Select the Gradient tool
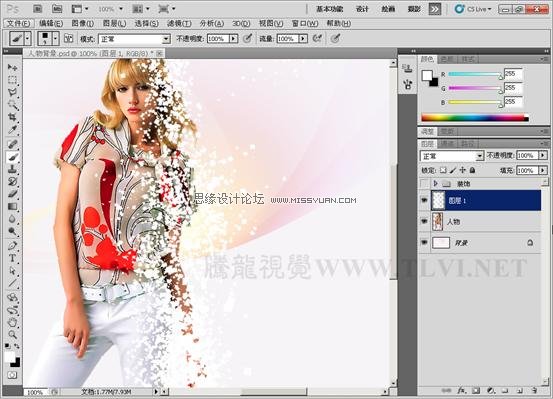This screenshot has width=553, height=399. 13,206
